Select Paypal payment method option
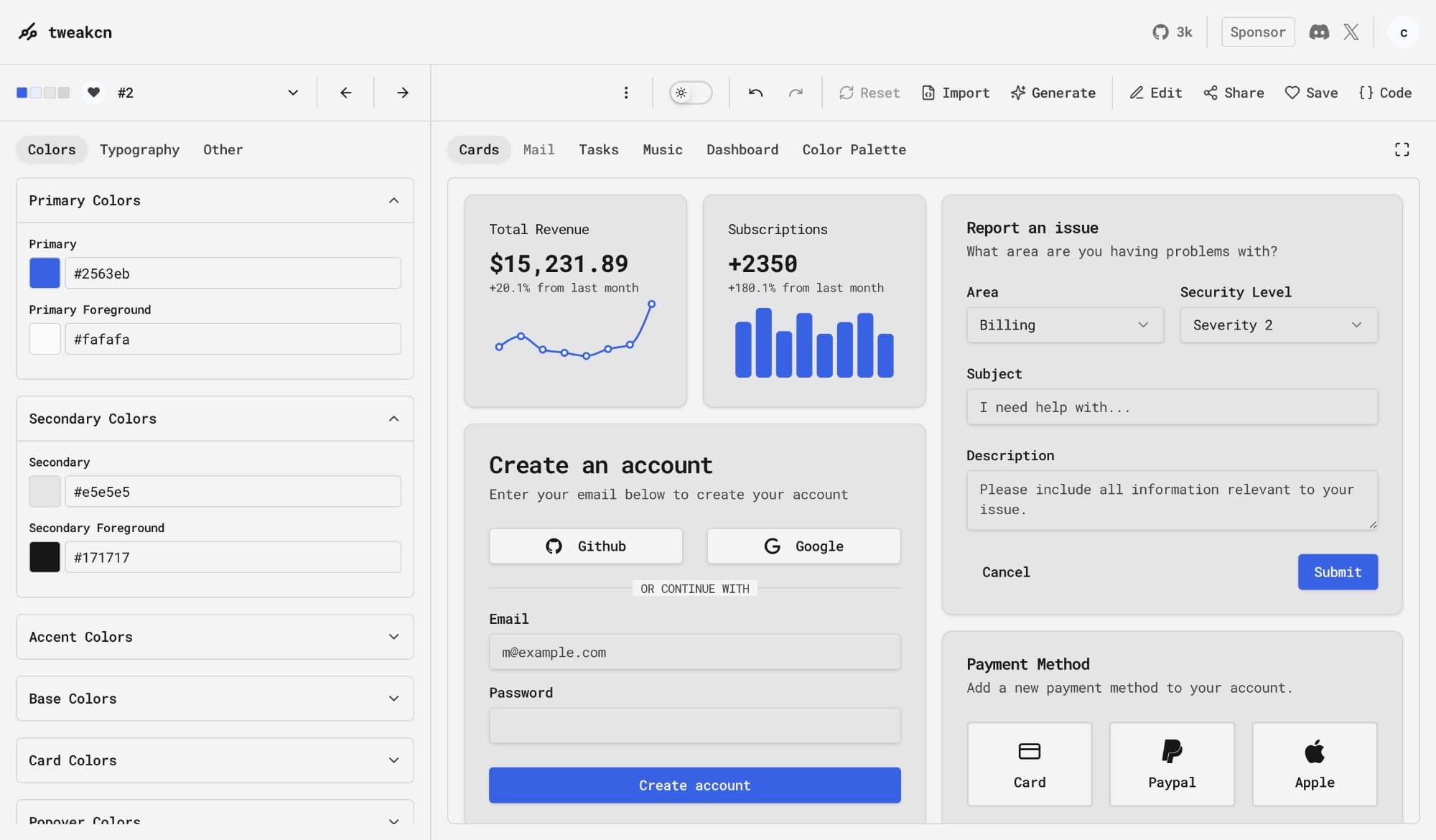 point(1172,764)
